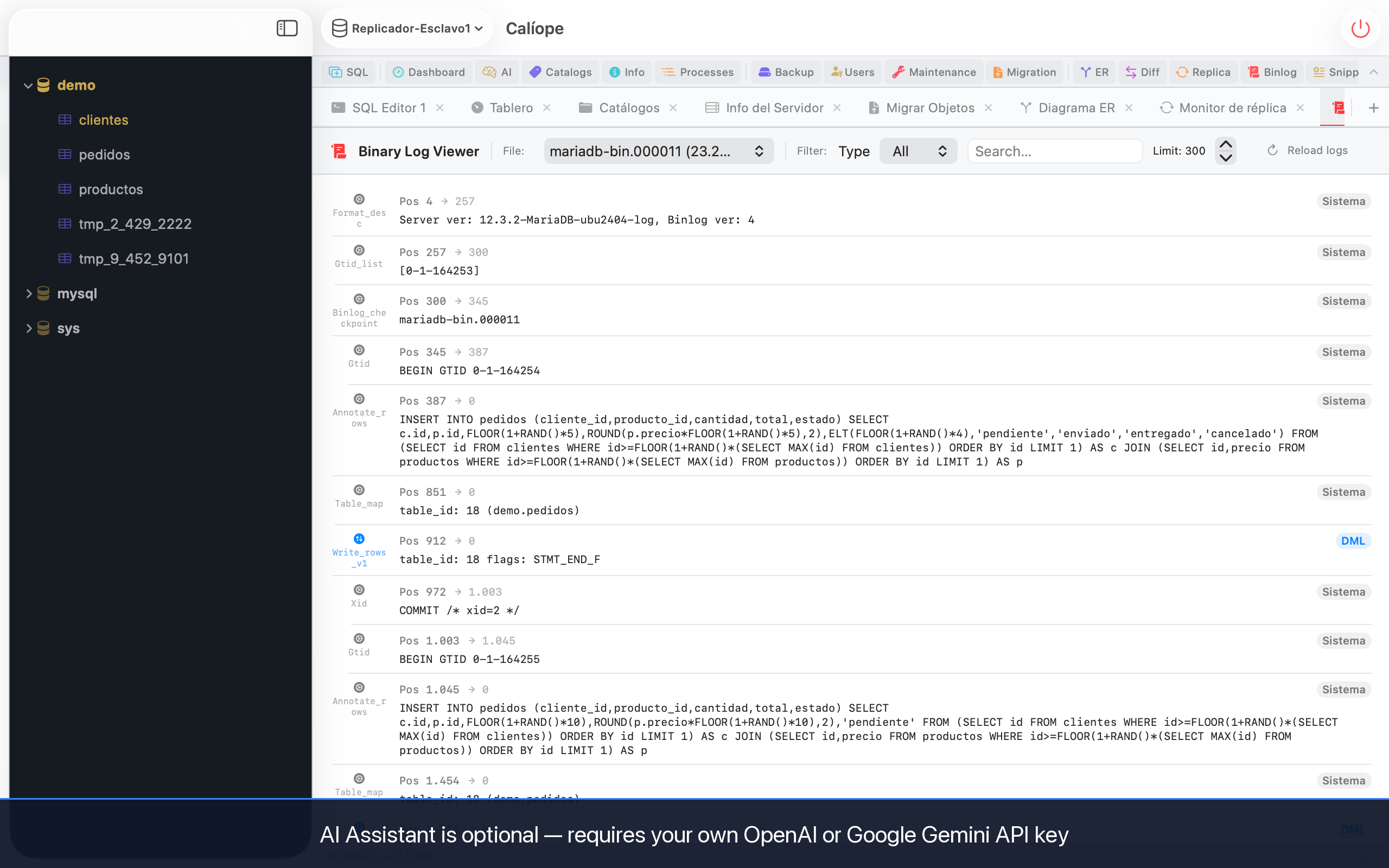Switch to the Tablero tab

[502, 108]
